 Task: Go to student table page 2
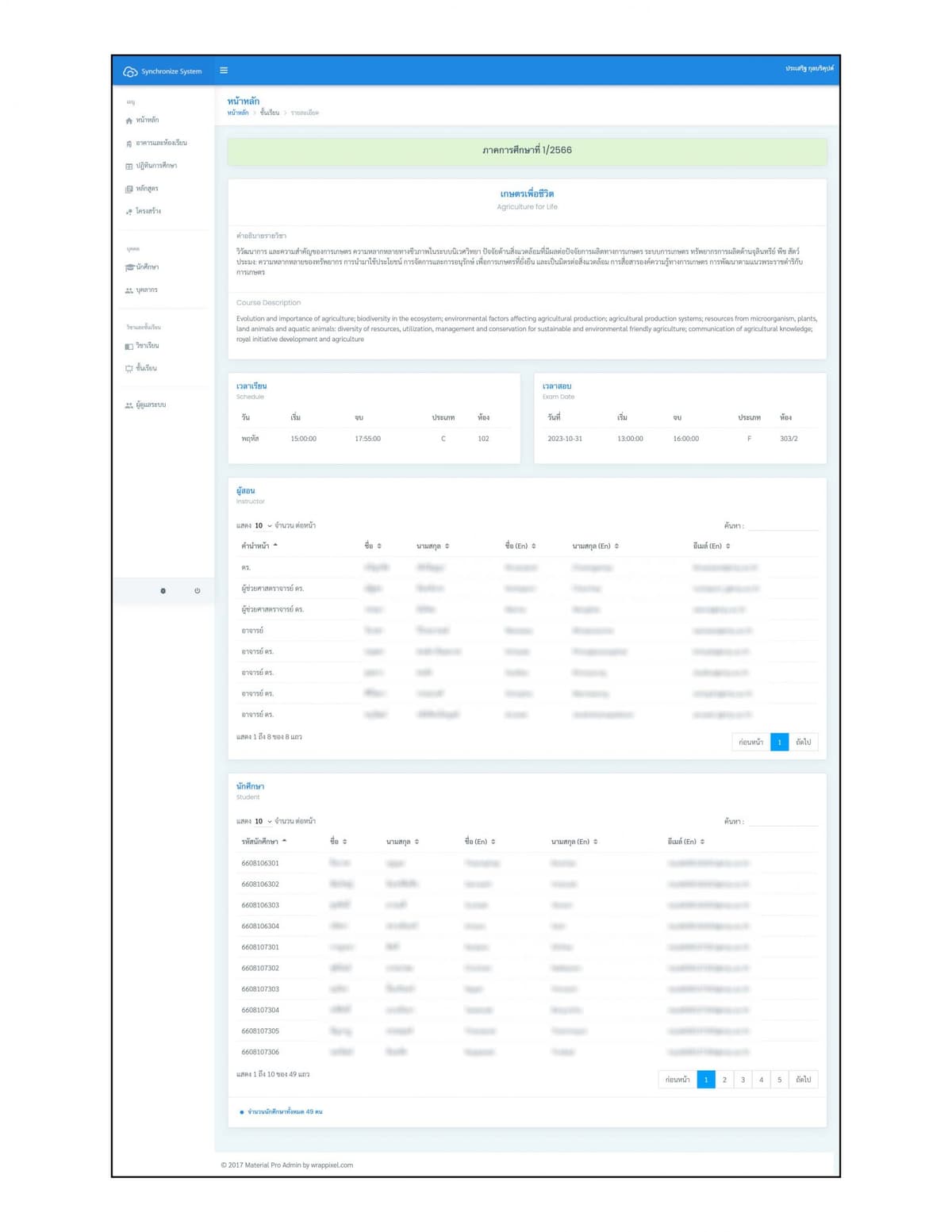(x=724, y=1080)
